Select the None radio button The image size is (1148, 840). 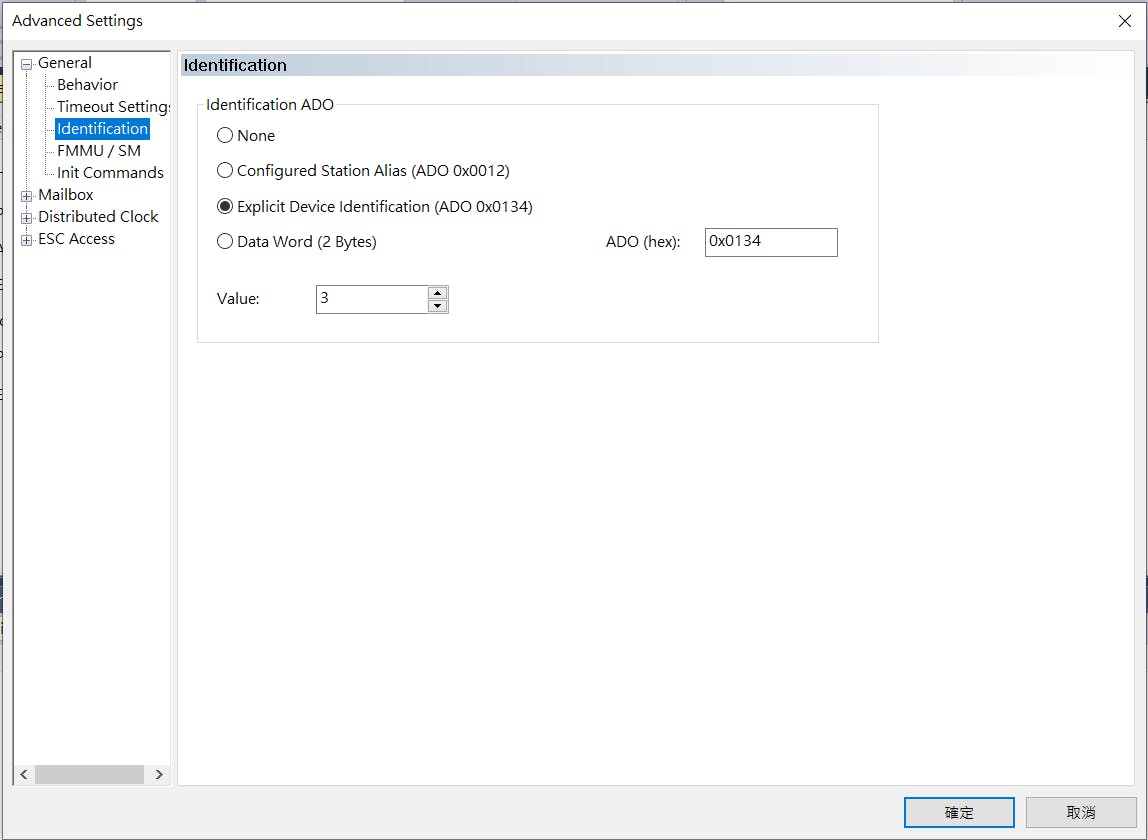(x=225, y=136)
